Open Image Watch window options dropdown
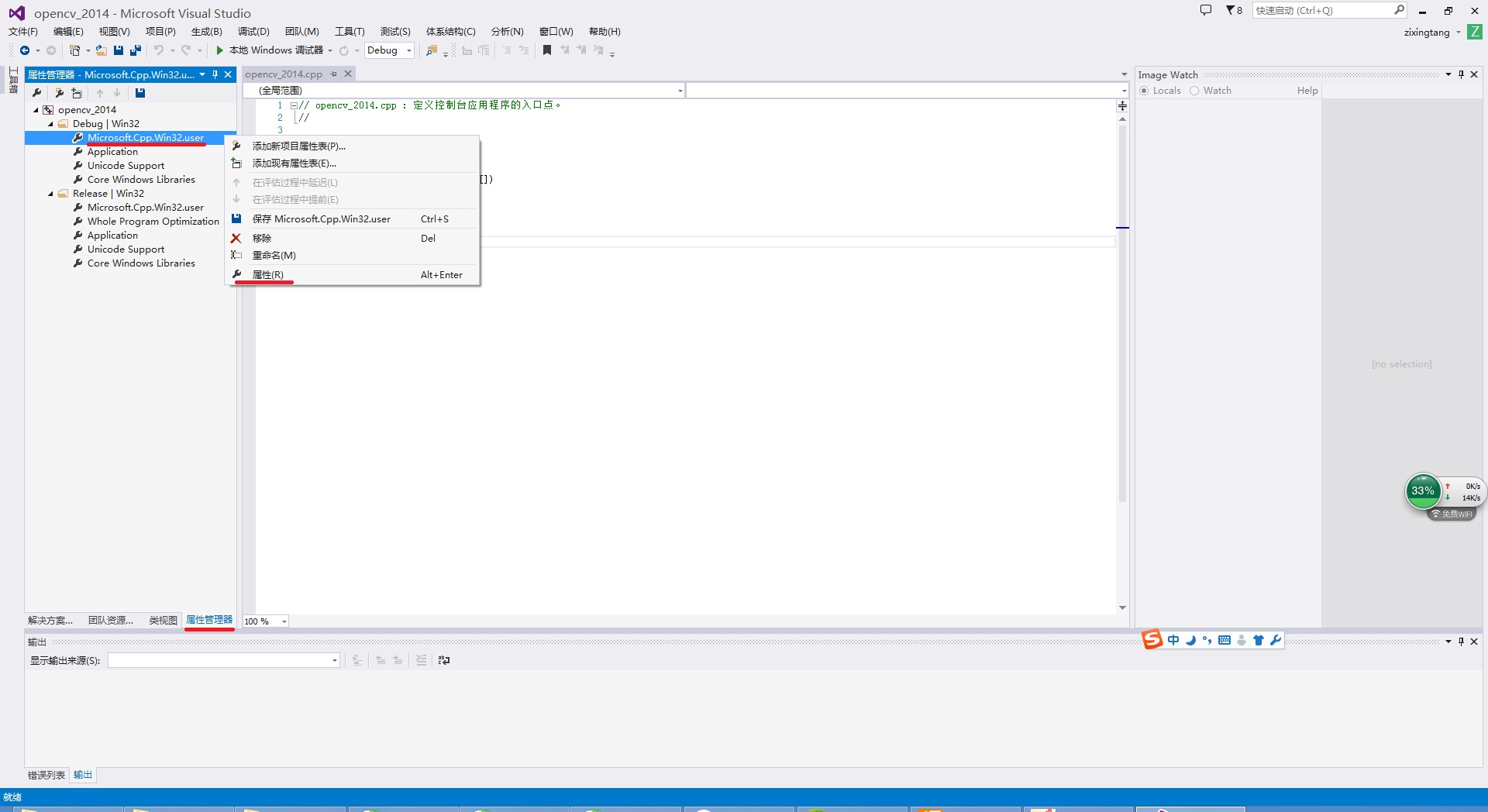 click(1448, 74)
